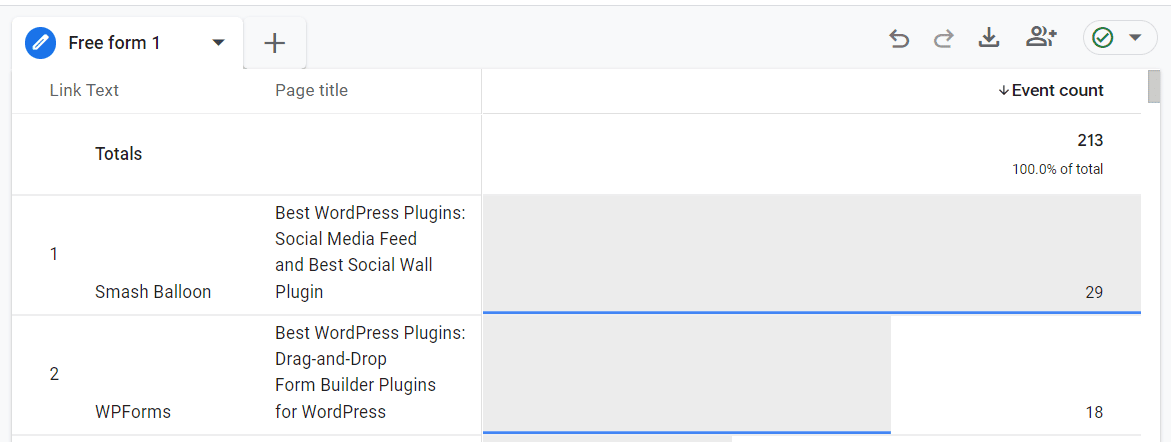Click the redo arrow icon
Viewport: 1171px width, 442px height.
tap(943, 39)
